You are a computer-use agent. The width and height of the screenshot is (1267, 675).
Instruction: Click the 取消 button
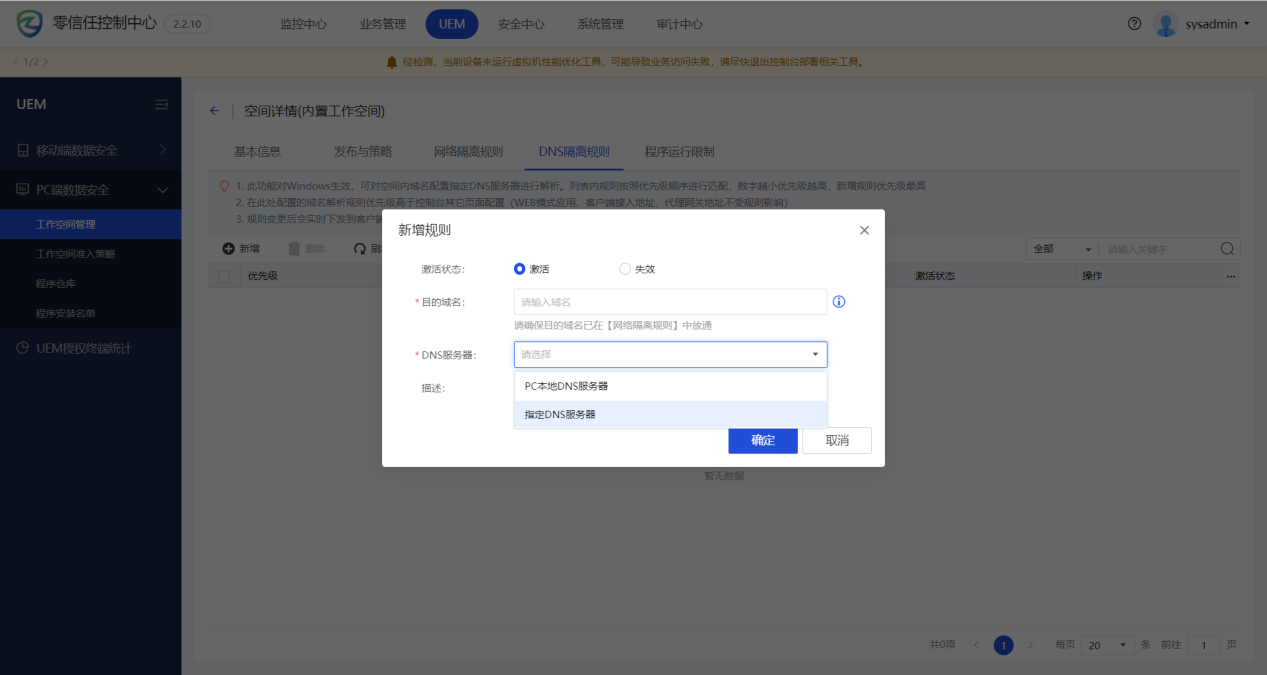(x=836, y=440)
